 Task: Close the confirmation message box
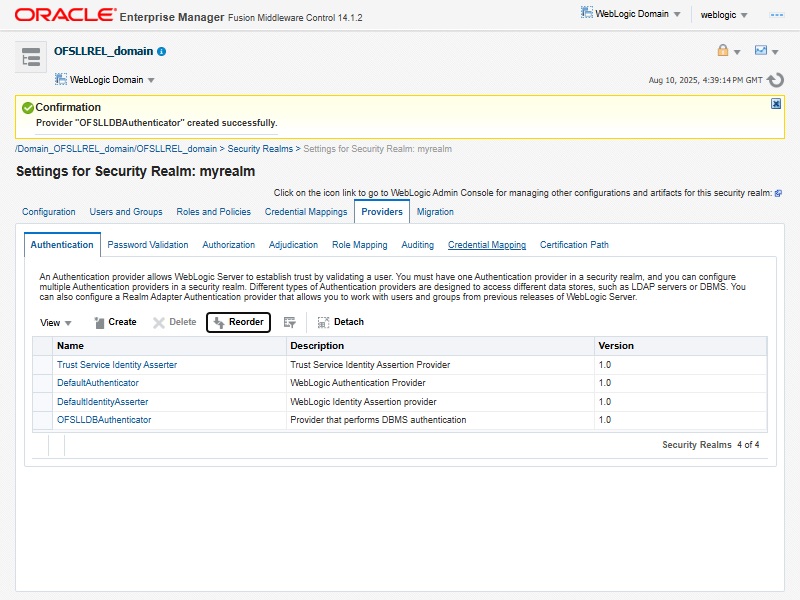tap(776, 104)
